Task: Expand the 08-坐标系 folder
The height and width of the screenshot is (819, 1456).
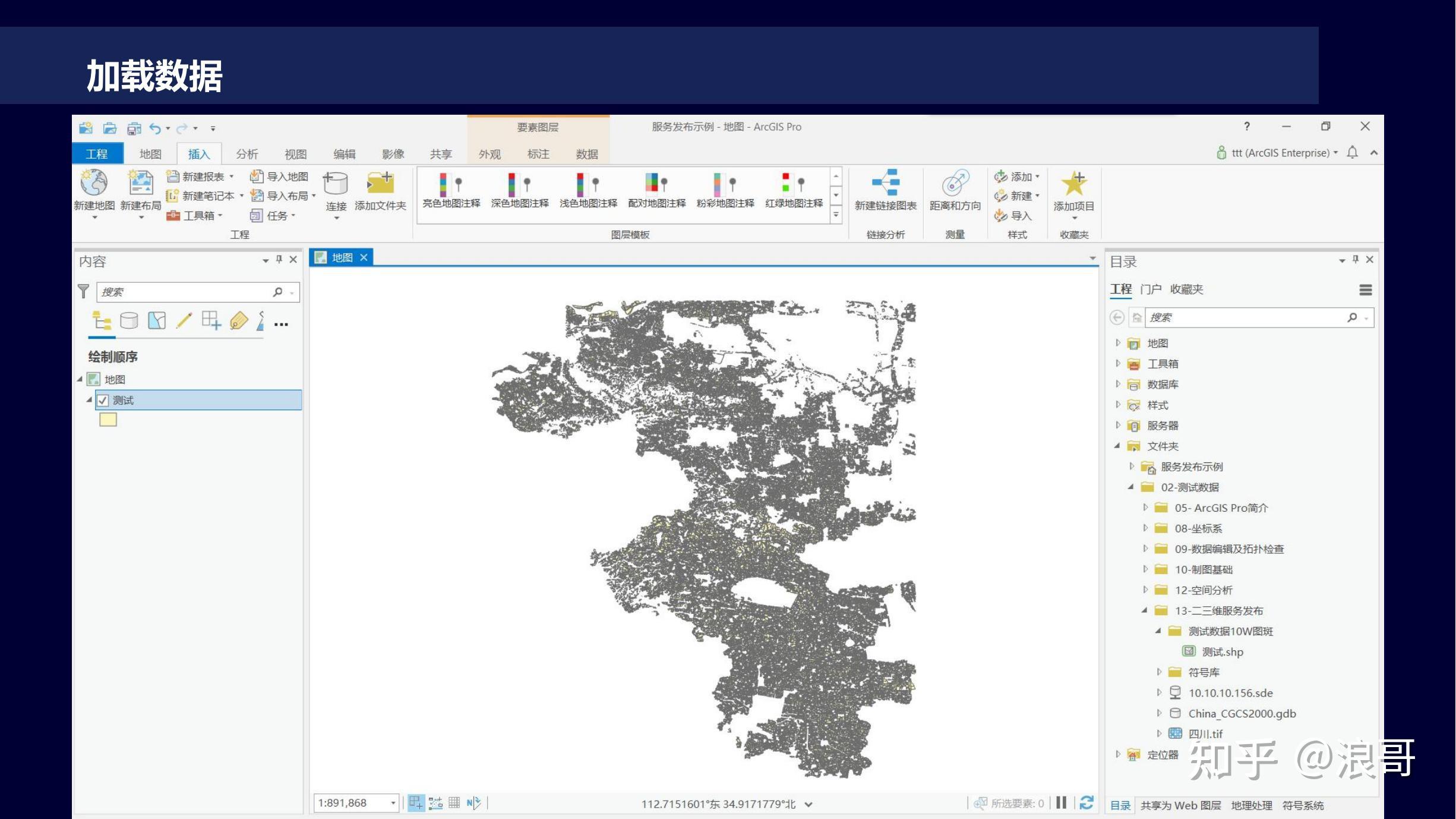Action: (x=1145, y=528)
